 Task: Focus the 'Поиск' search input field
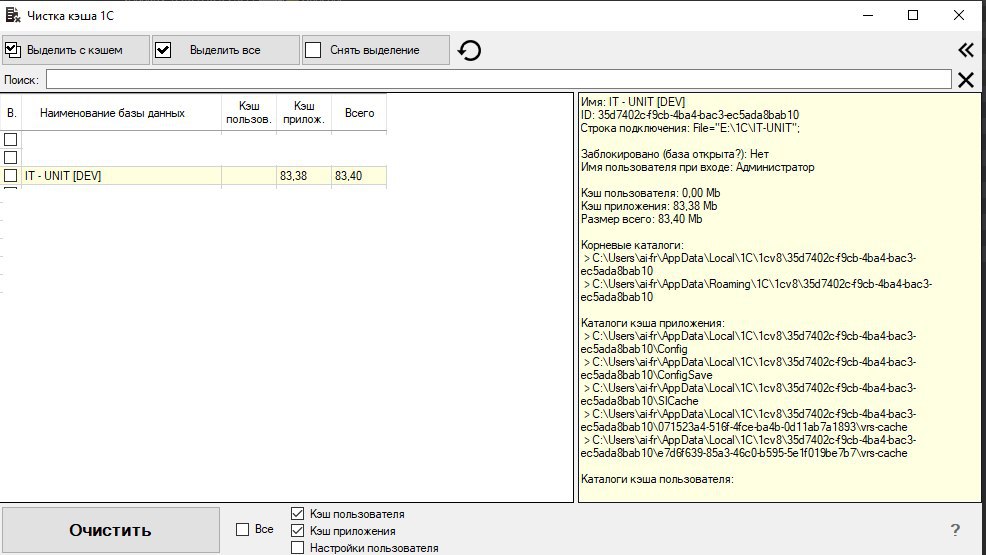click(x=498, y=80)
